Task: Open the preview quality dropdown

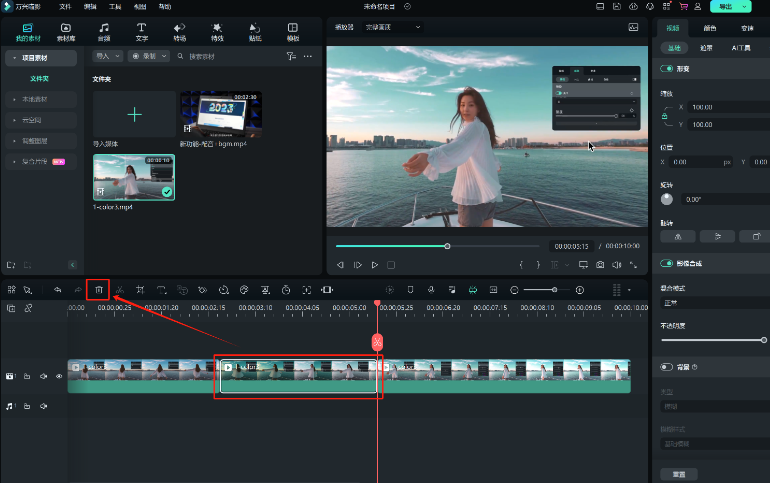Action: pyautogui.click(x=394, y=27)
